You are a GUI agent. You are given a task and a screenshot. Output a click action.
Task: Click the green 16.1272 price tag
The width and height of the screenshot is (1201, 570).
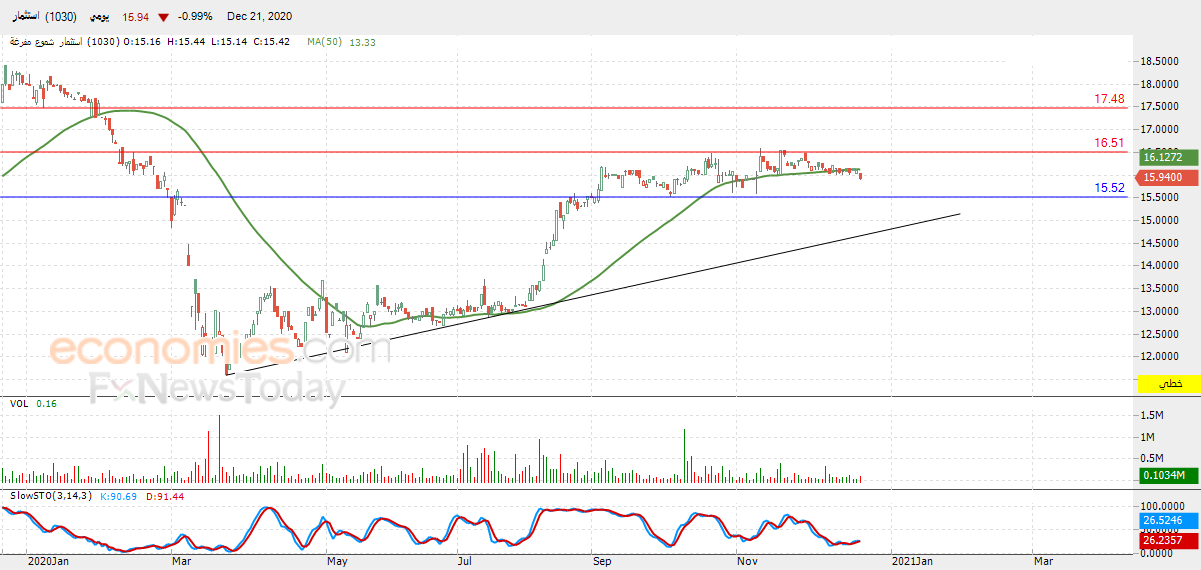click(x=1169, y=157)
